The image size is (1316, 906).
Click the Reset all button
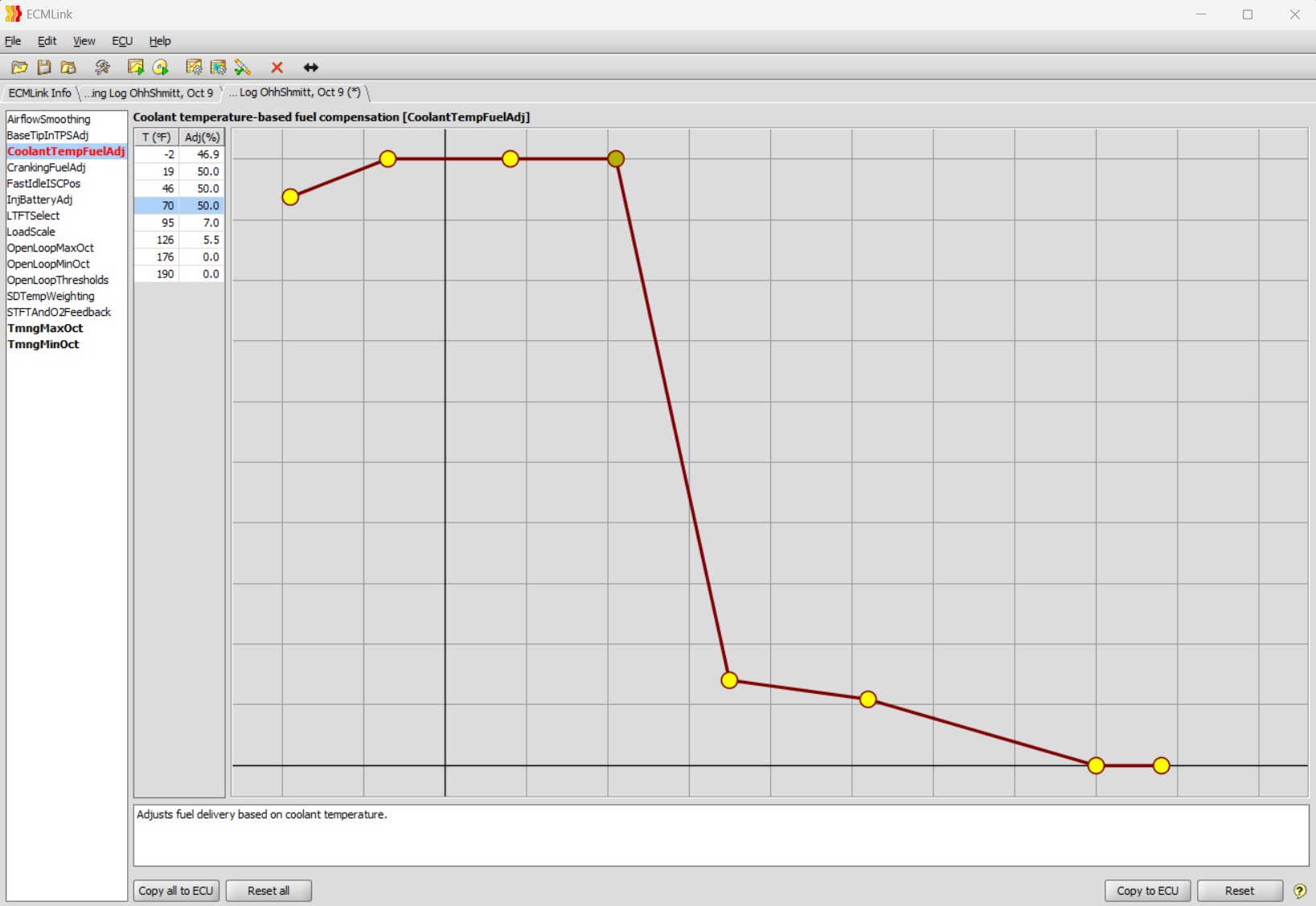click(x=269, y=891)
